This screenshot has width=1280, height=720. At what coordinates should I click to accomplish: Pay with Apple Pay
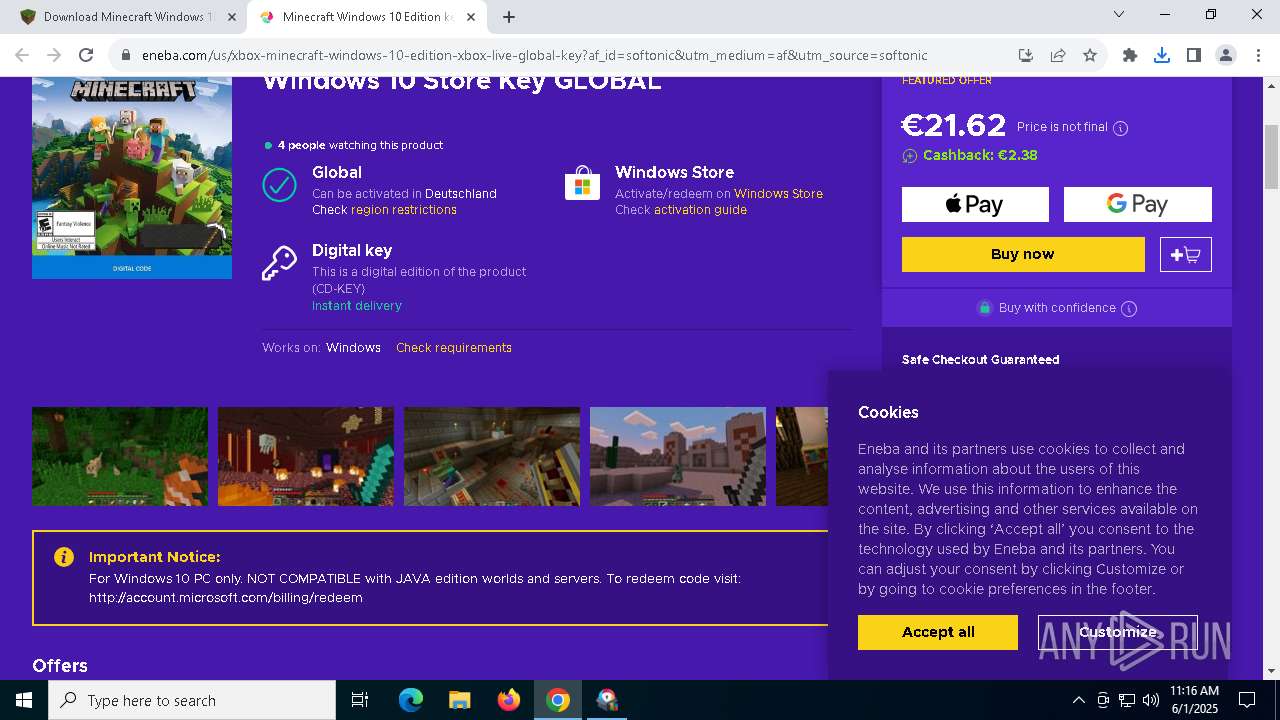tap(975, 204)
